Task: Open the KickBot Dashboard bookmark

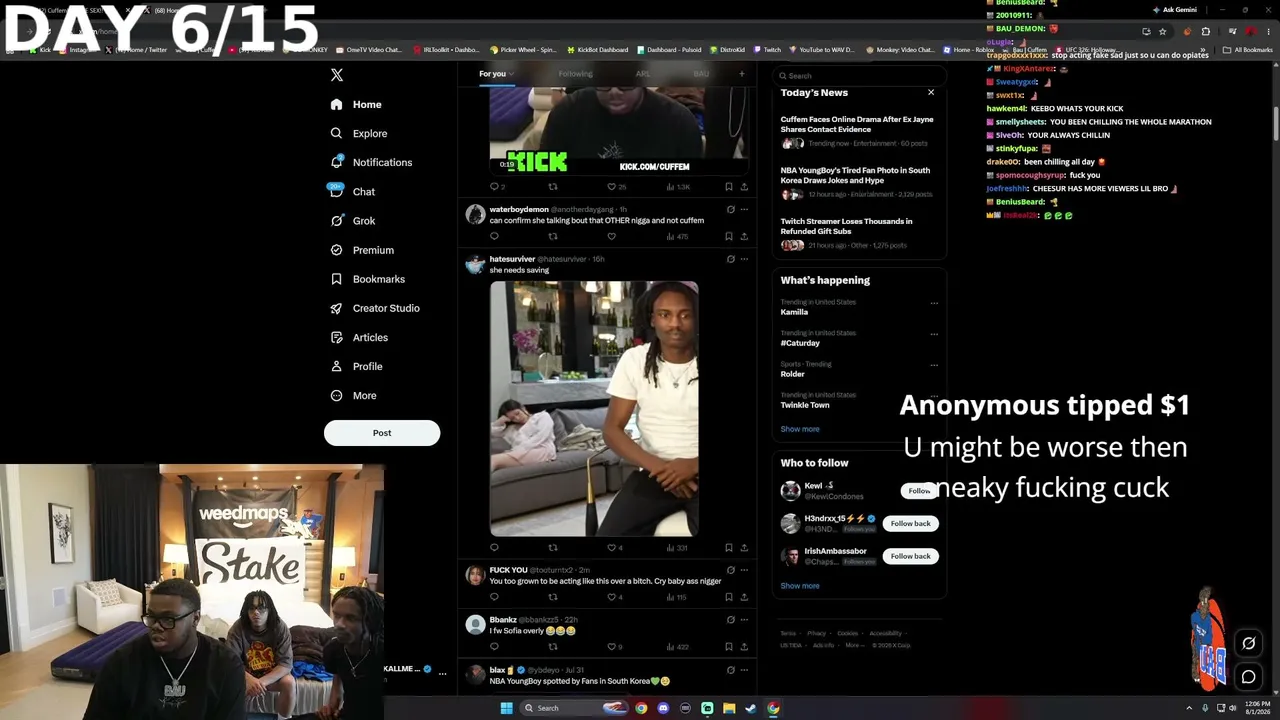Action: 597,50
